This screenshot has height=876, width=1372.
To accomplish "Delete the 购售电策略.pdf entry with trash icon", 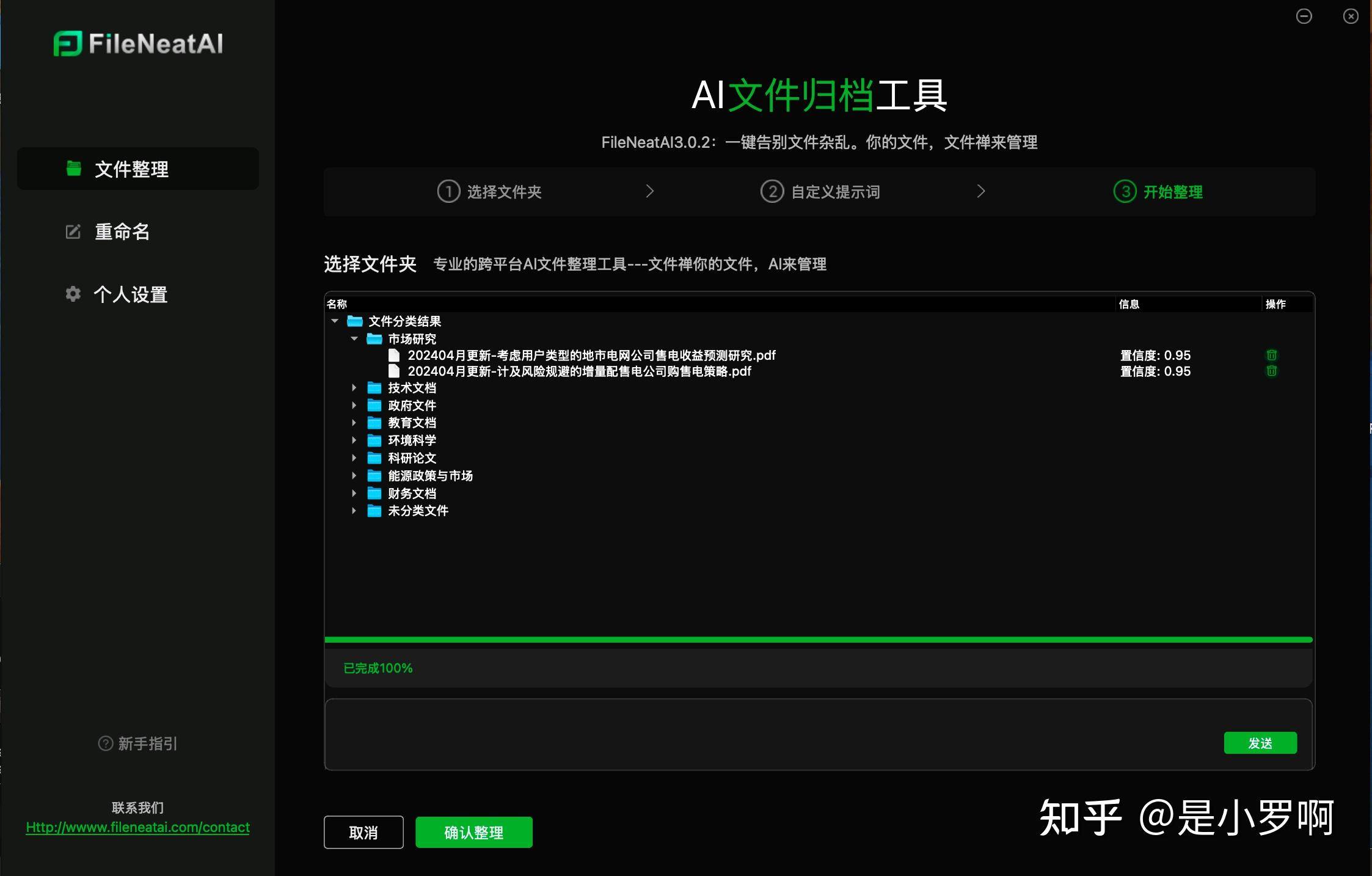I will point(1271,371).
